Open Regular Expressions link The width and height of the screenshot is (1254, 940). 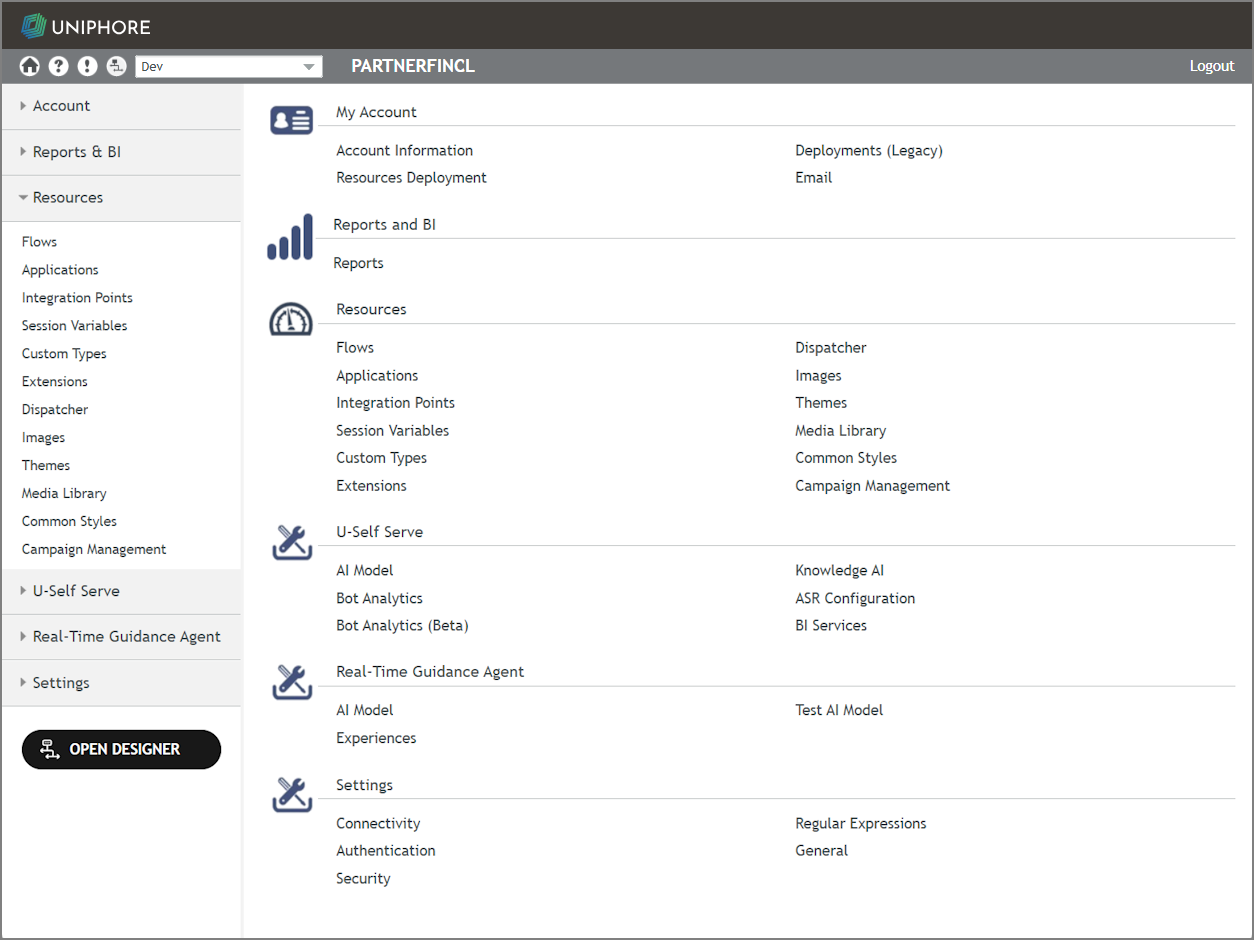pos(861,824)
